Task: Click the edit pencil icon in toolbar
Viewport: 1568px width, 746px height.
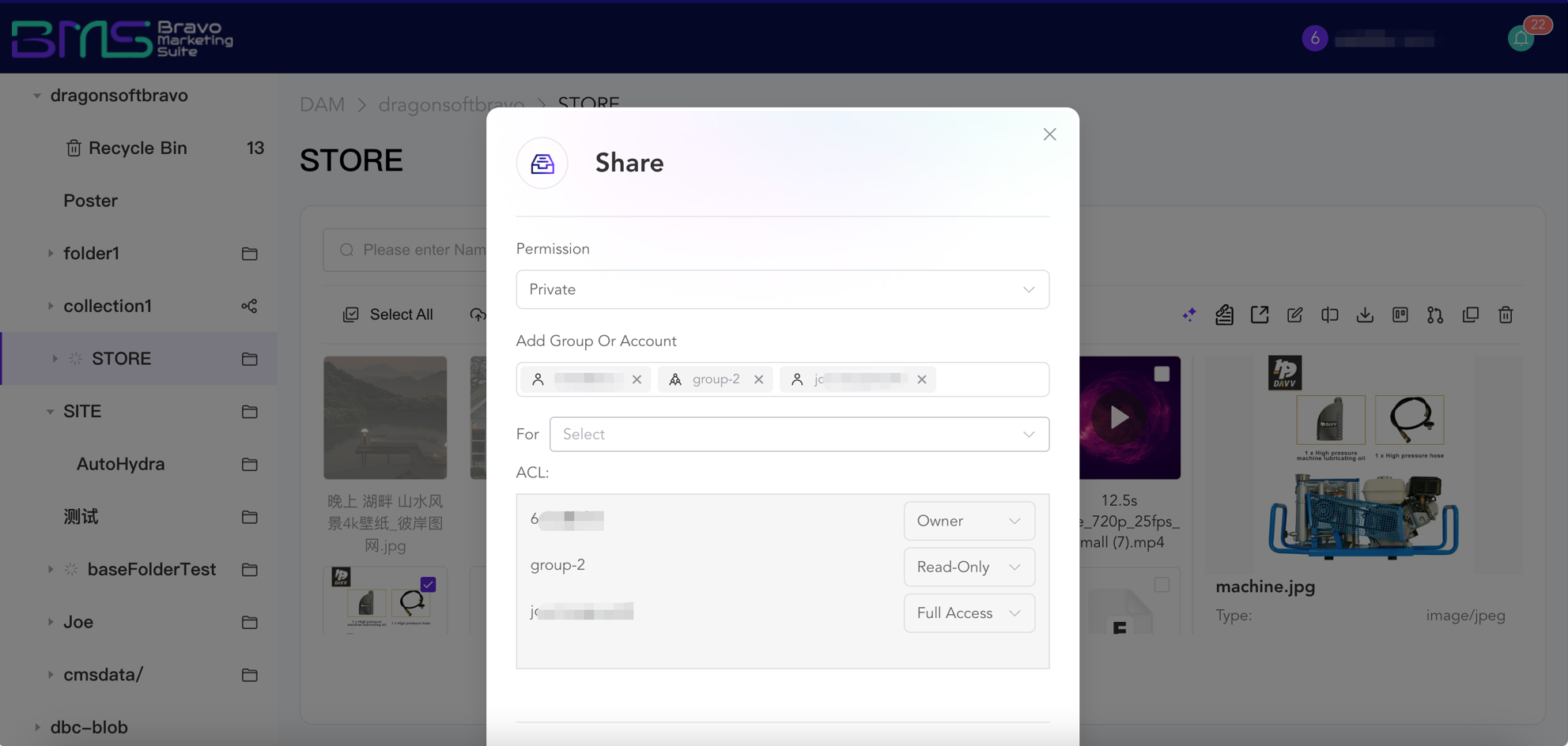Action: (x=1294, y=315)
